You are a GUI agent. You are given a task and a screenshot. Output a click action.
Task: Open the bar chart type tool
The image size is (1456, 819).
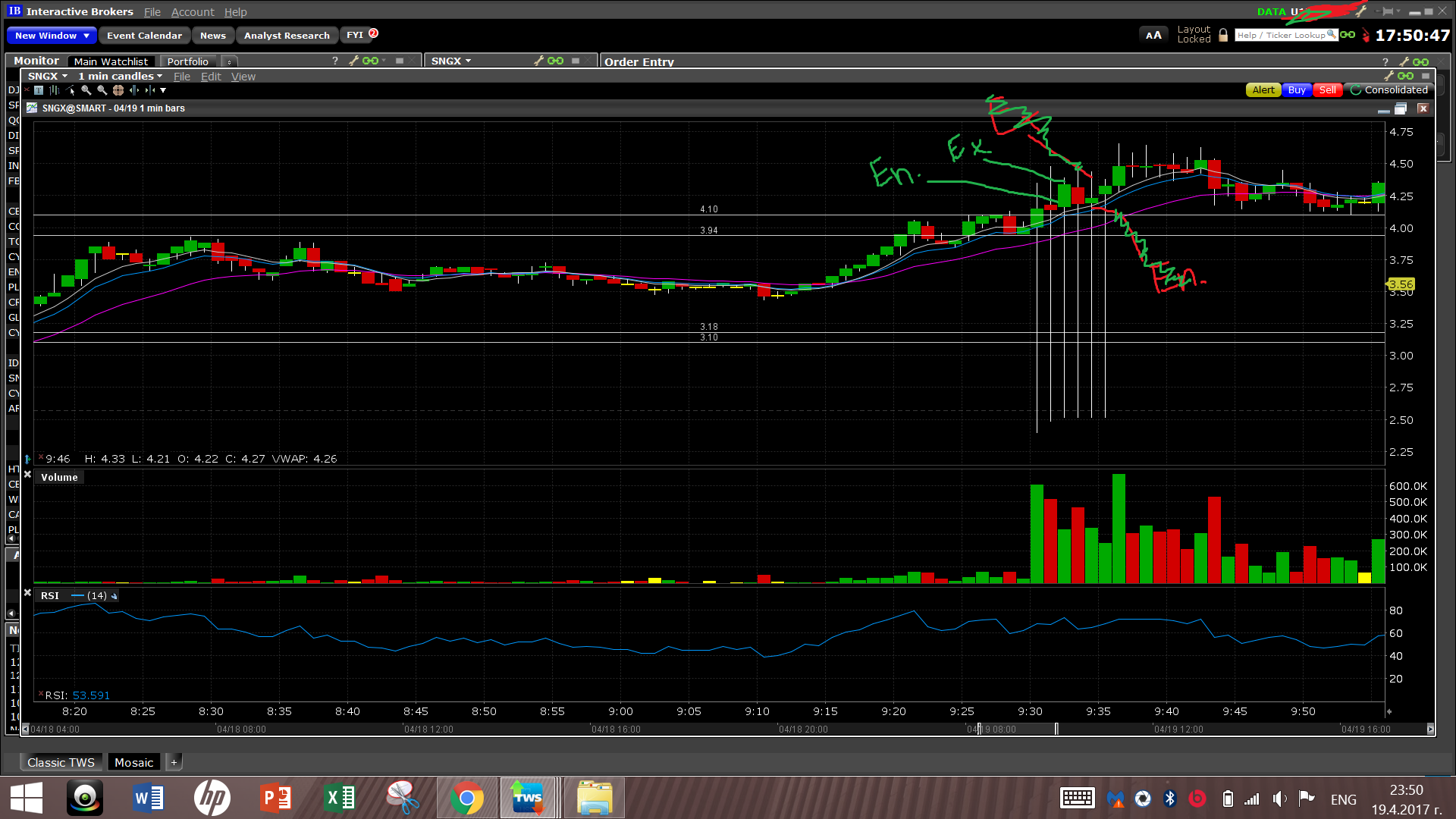coord(55,89)
